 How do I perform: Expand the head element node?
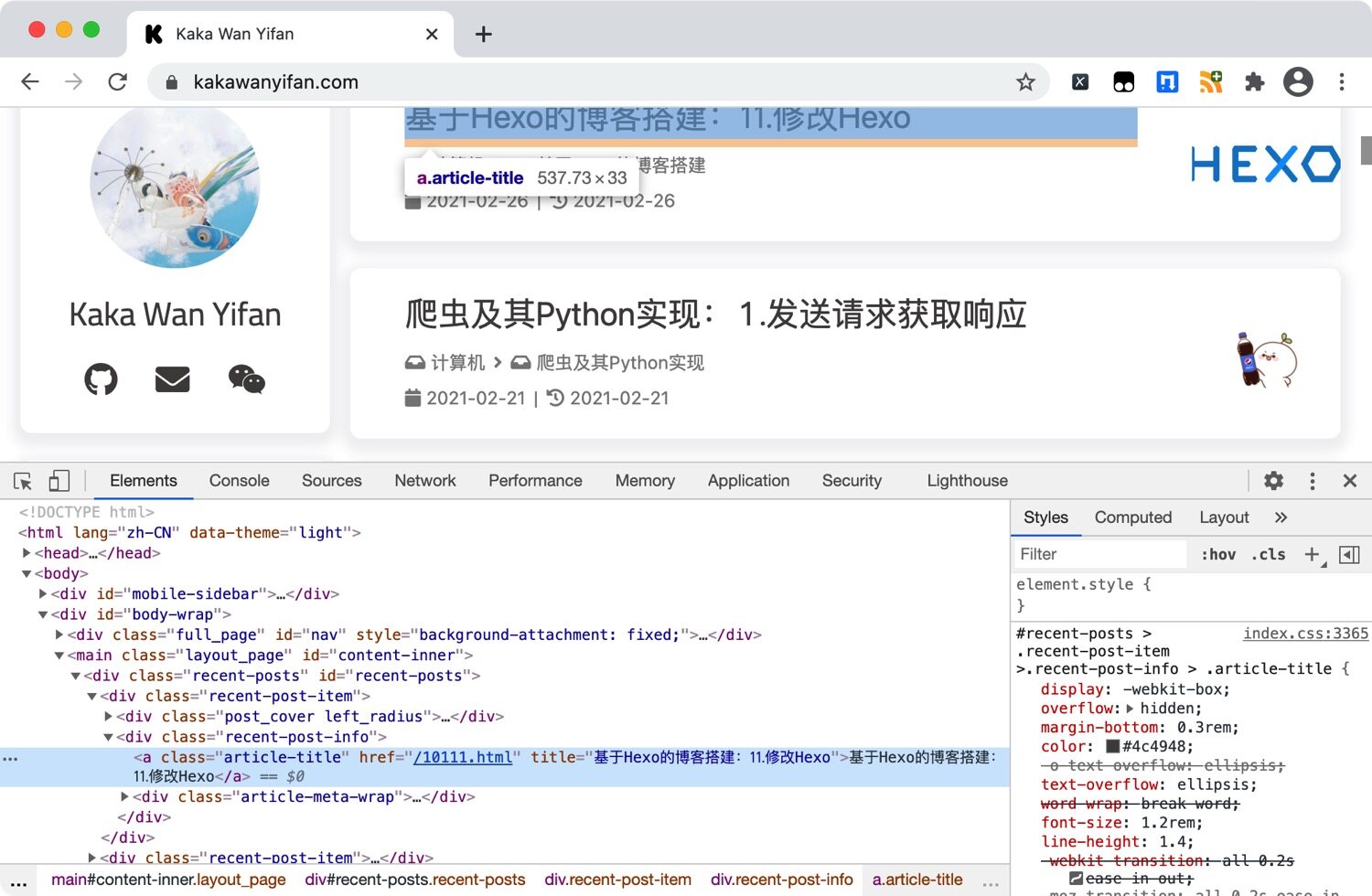click(x=27, y=553)
